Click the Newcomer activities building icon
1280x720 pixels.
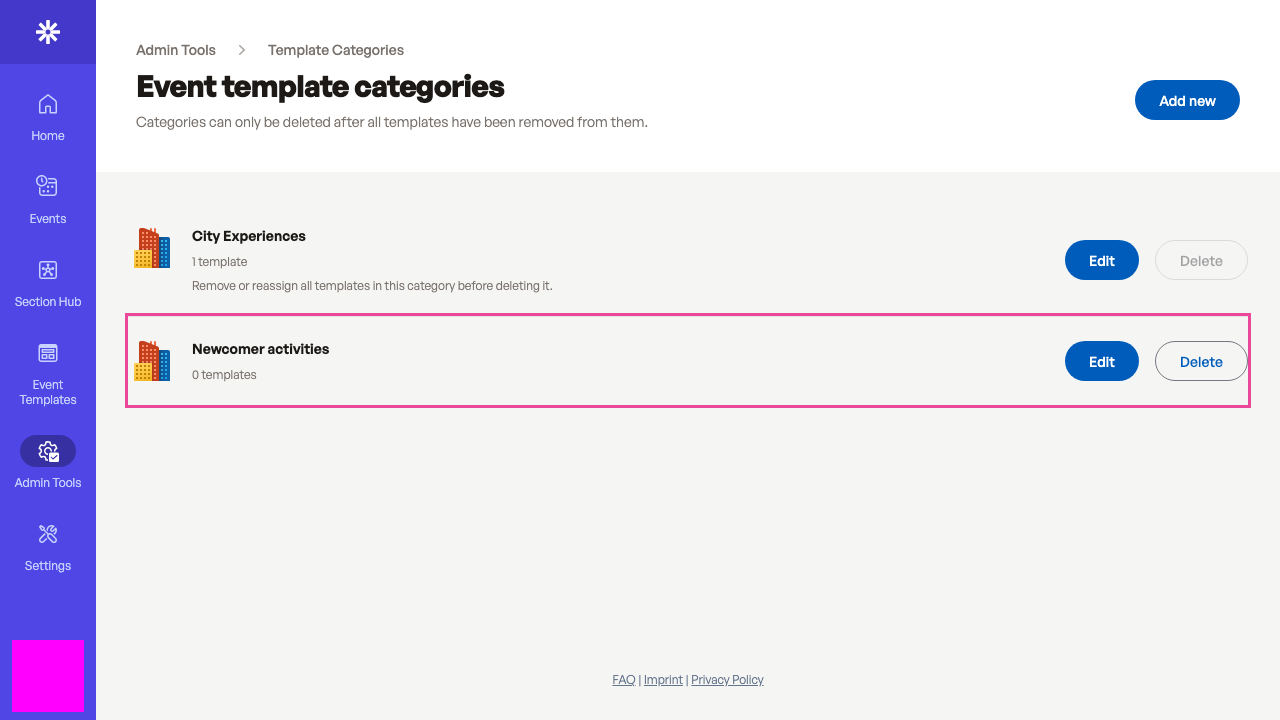pyautogui.click(x=152, y=361)
